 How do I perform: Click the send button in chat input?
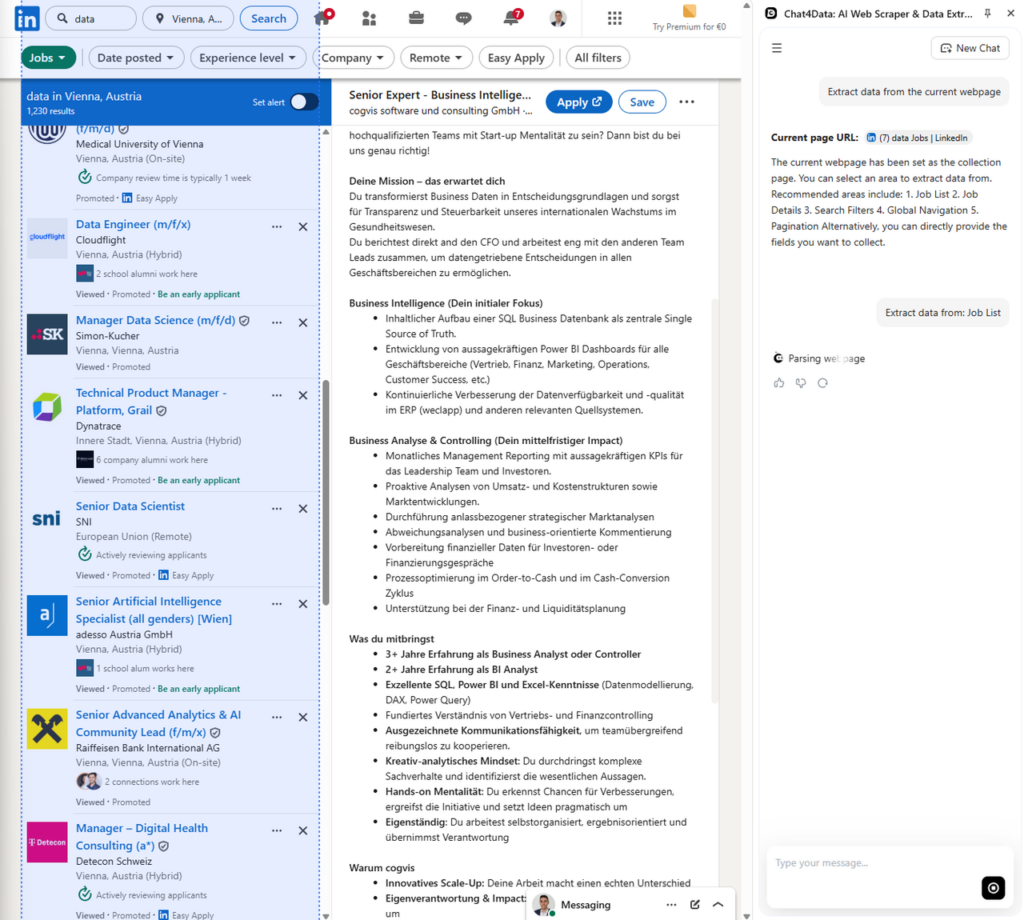click(x=992, y=888)
